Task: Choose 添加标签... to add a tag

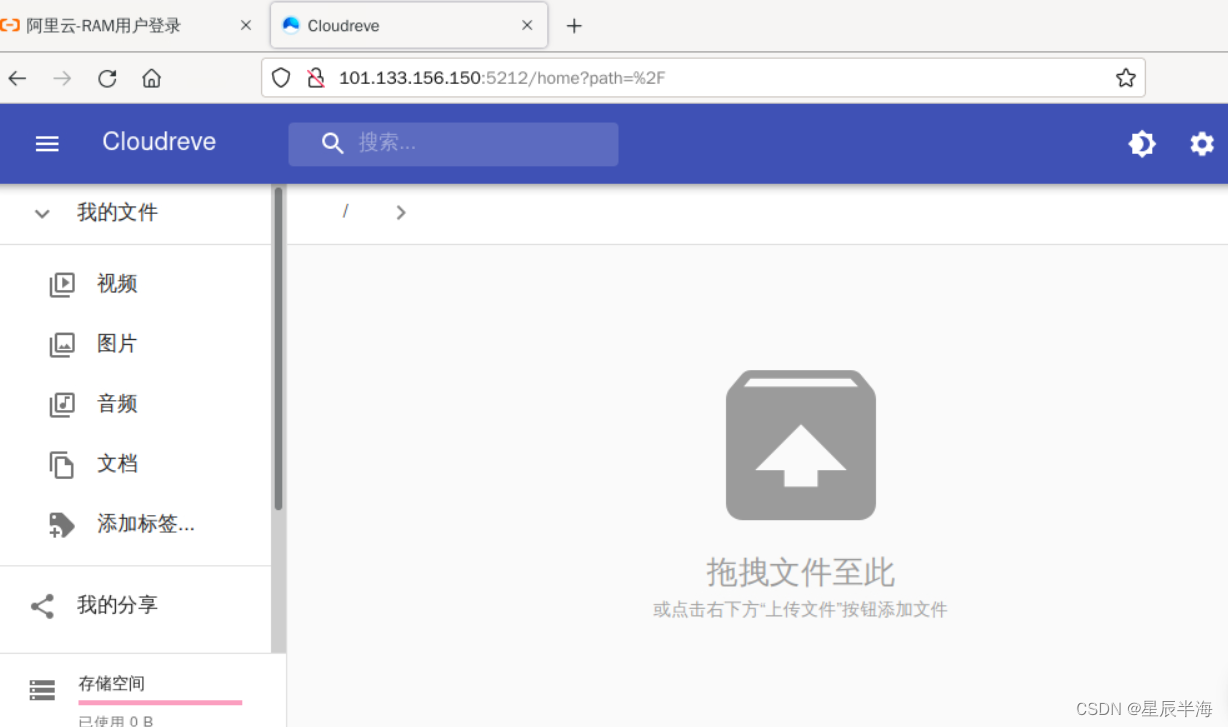Action: [146, 524]
